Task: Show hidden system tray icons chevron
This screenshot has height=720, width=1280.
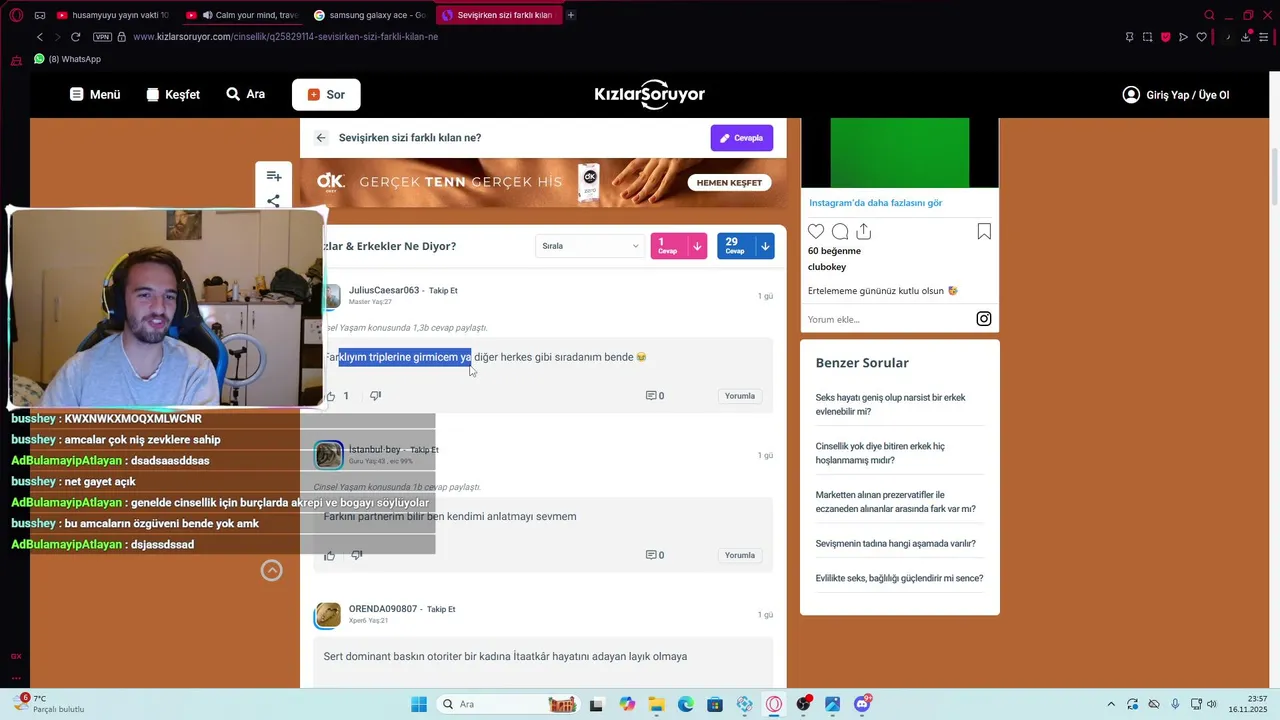Action: [1111, 704]
